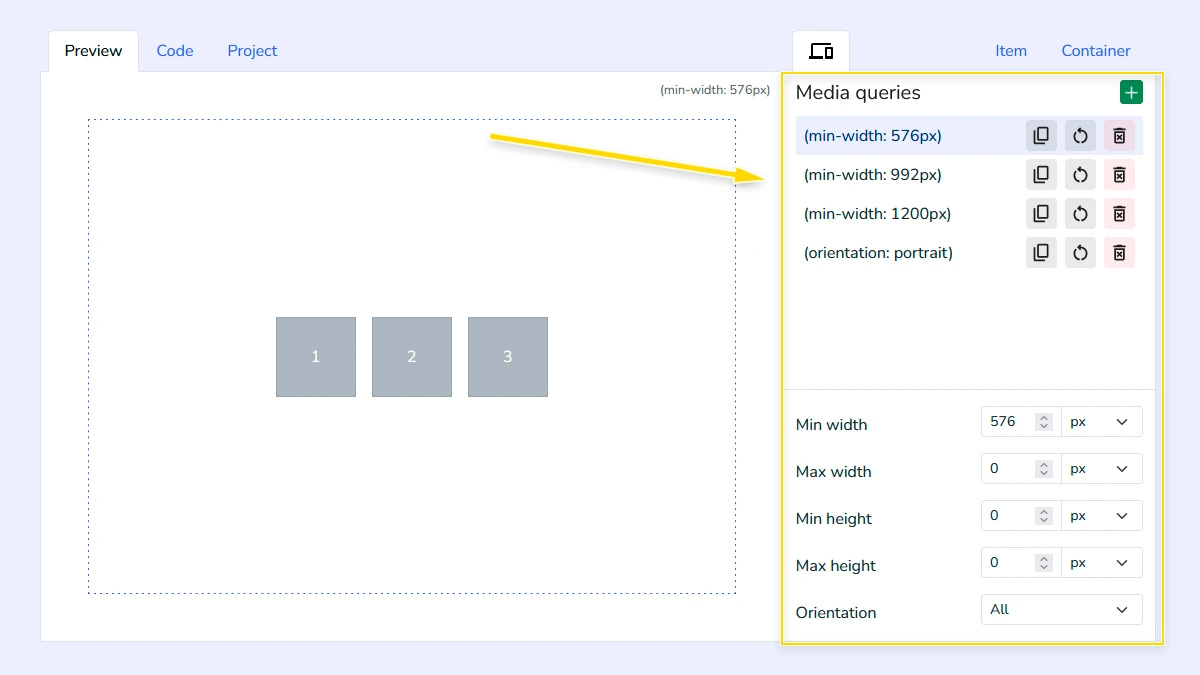Select grid item 2 in the preview
The image size is (1200, 675).
tap(411, 356)
